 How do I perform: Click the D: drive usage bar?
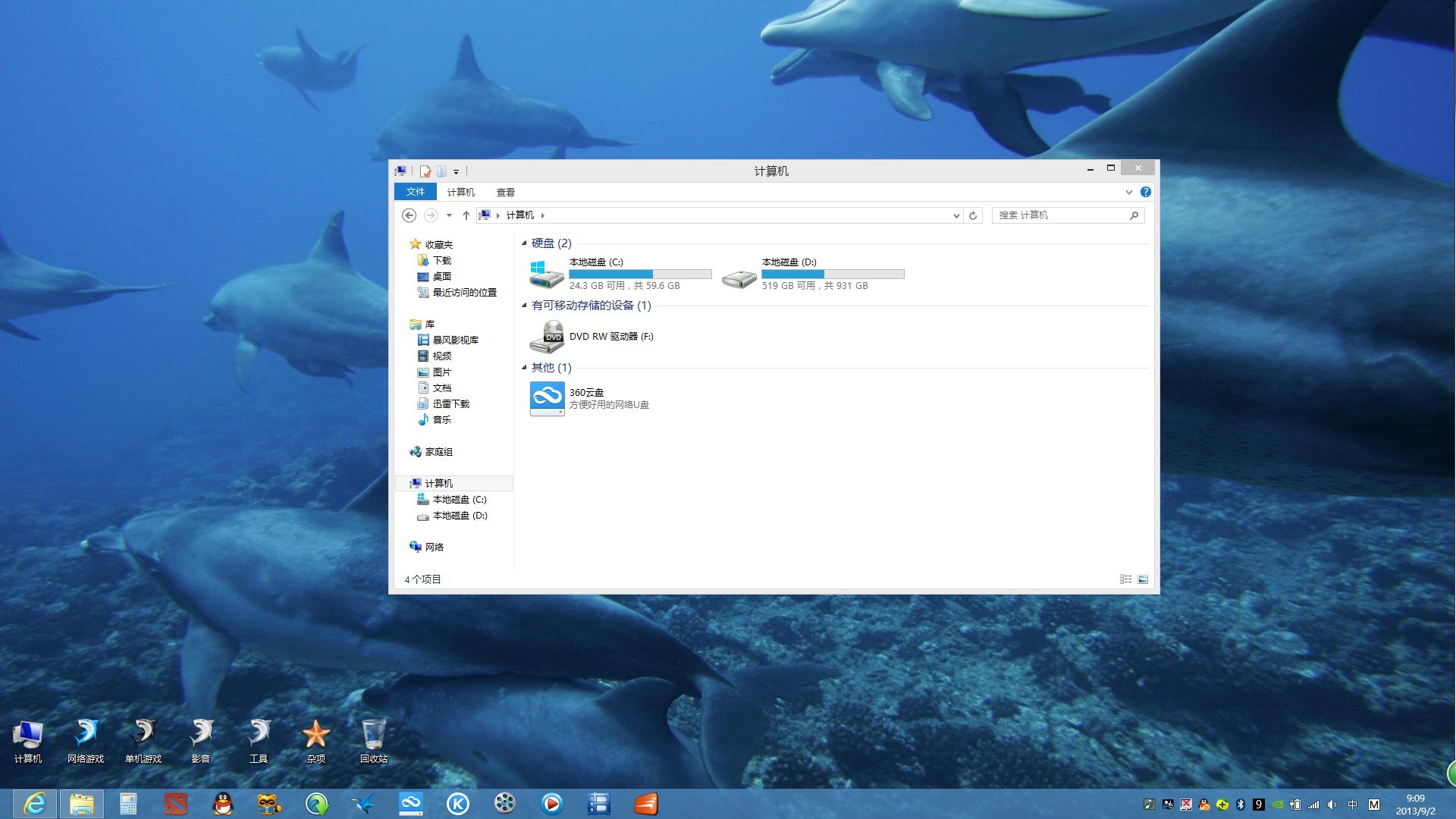[833, 274]
